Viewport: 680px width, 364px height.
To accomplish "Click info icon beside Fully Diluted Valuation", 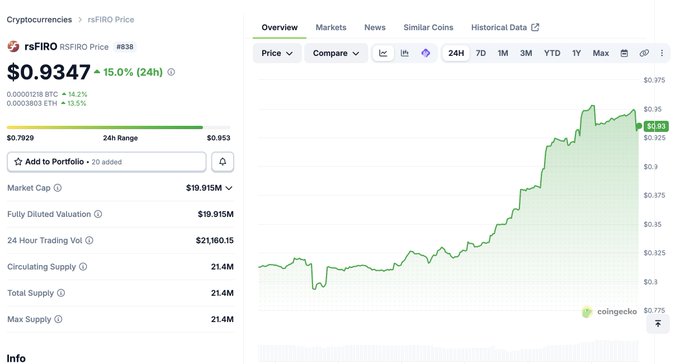I will tap(98, 214).
